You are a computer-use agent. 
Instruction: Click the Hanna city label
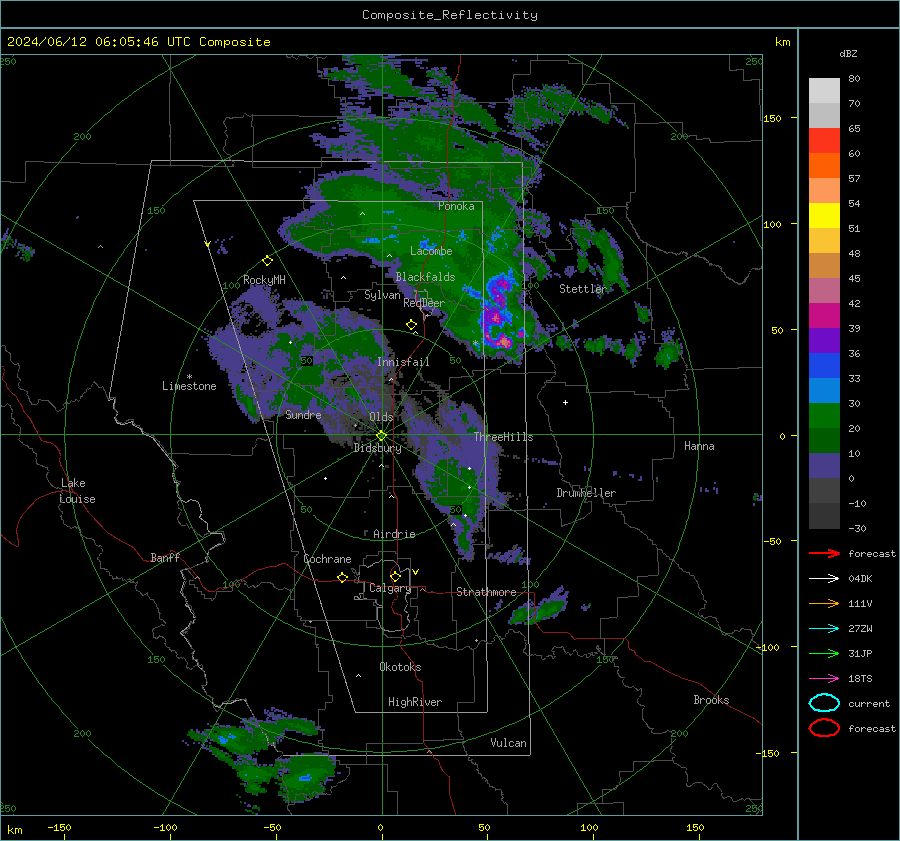[x=699, y=446]
